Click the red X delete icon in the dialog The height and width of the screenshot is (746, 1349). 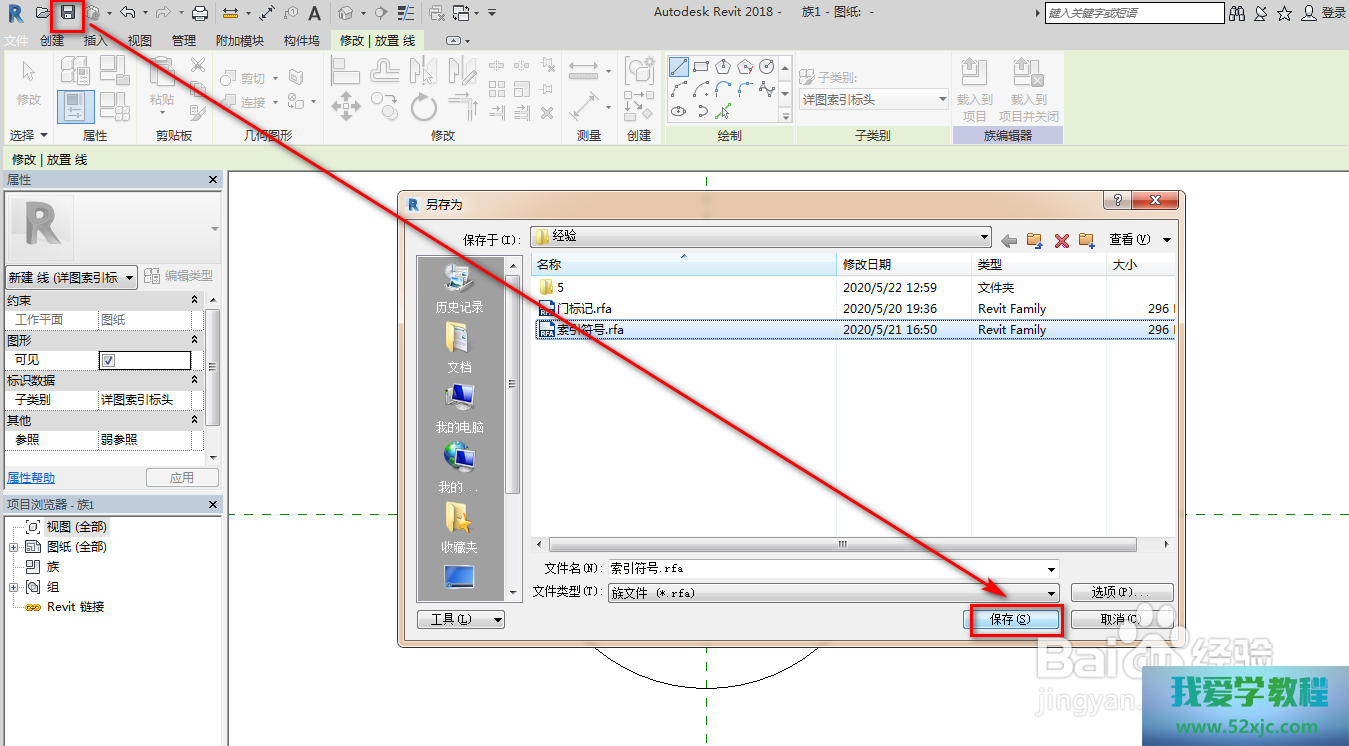1061,240
